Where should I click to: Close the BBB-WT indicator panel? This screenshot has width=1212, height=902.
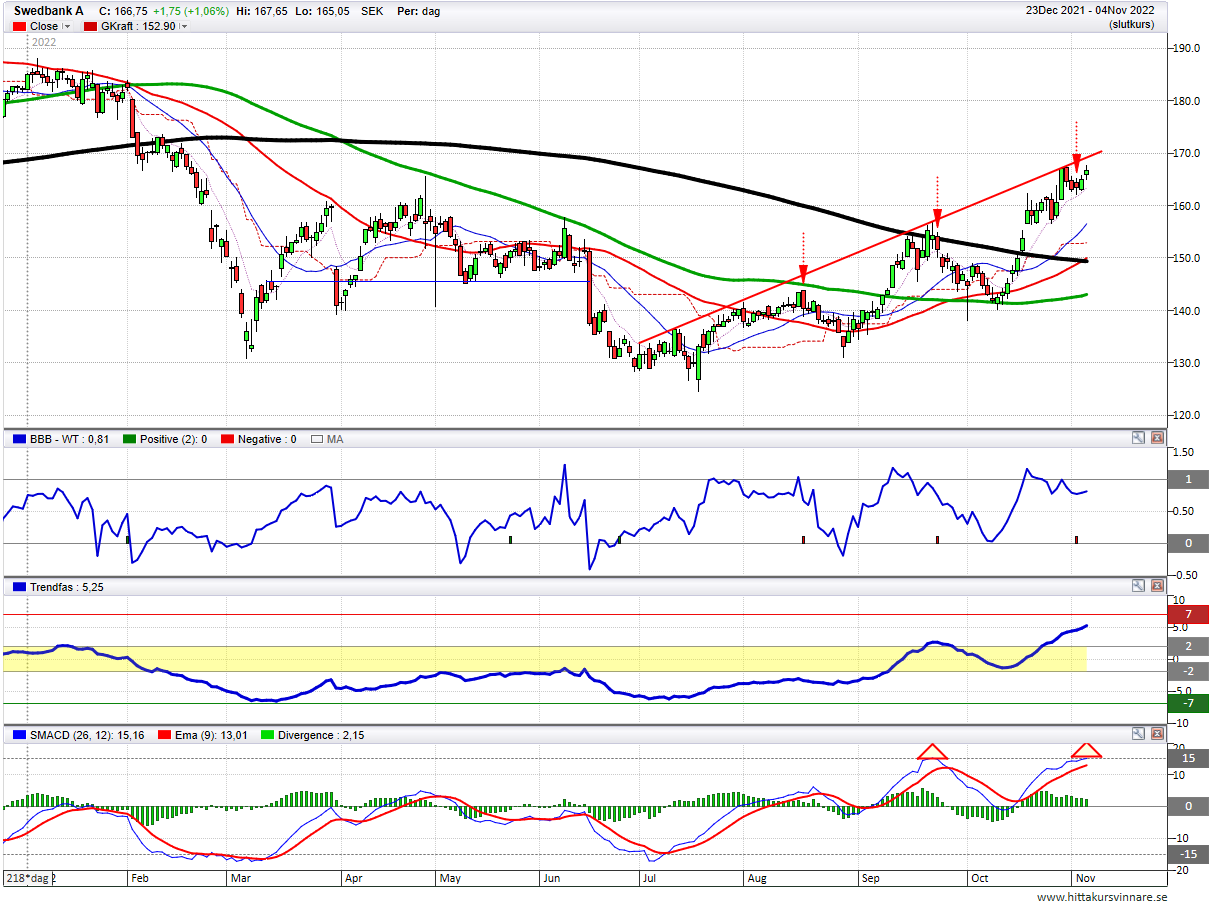[x=1157, y=438]
